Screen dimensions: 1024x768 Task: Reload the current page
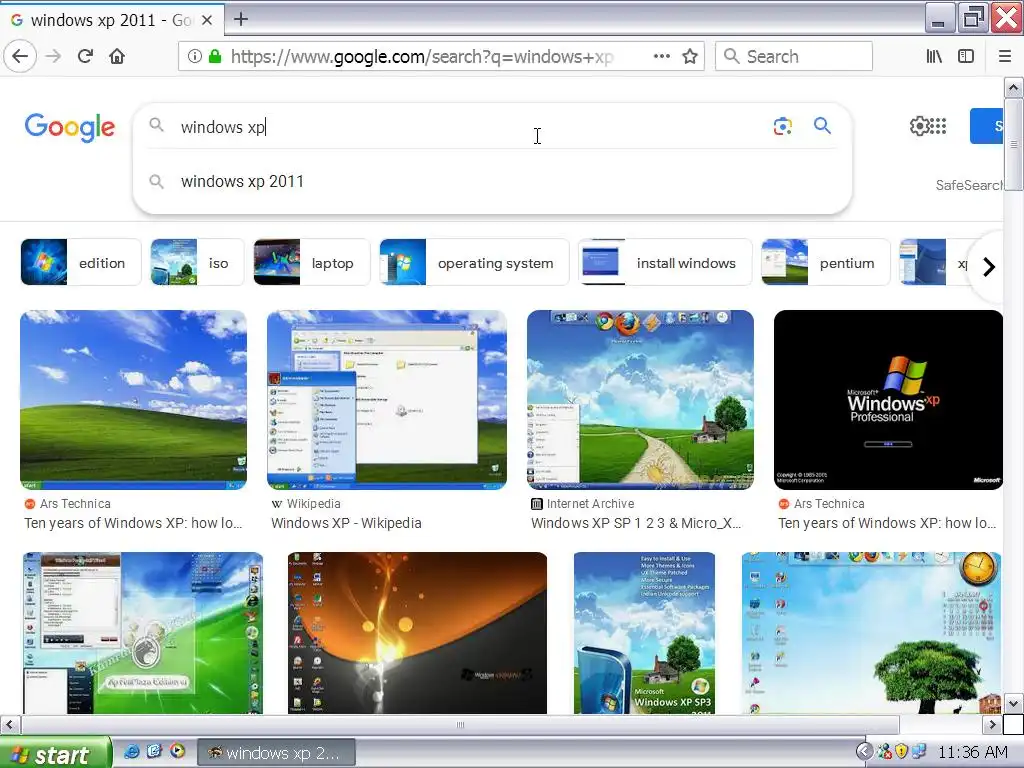click(85, 56)
